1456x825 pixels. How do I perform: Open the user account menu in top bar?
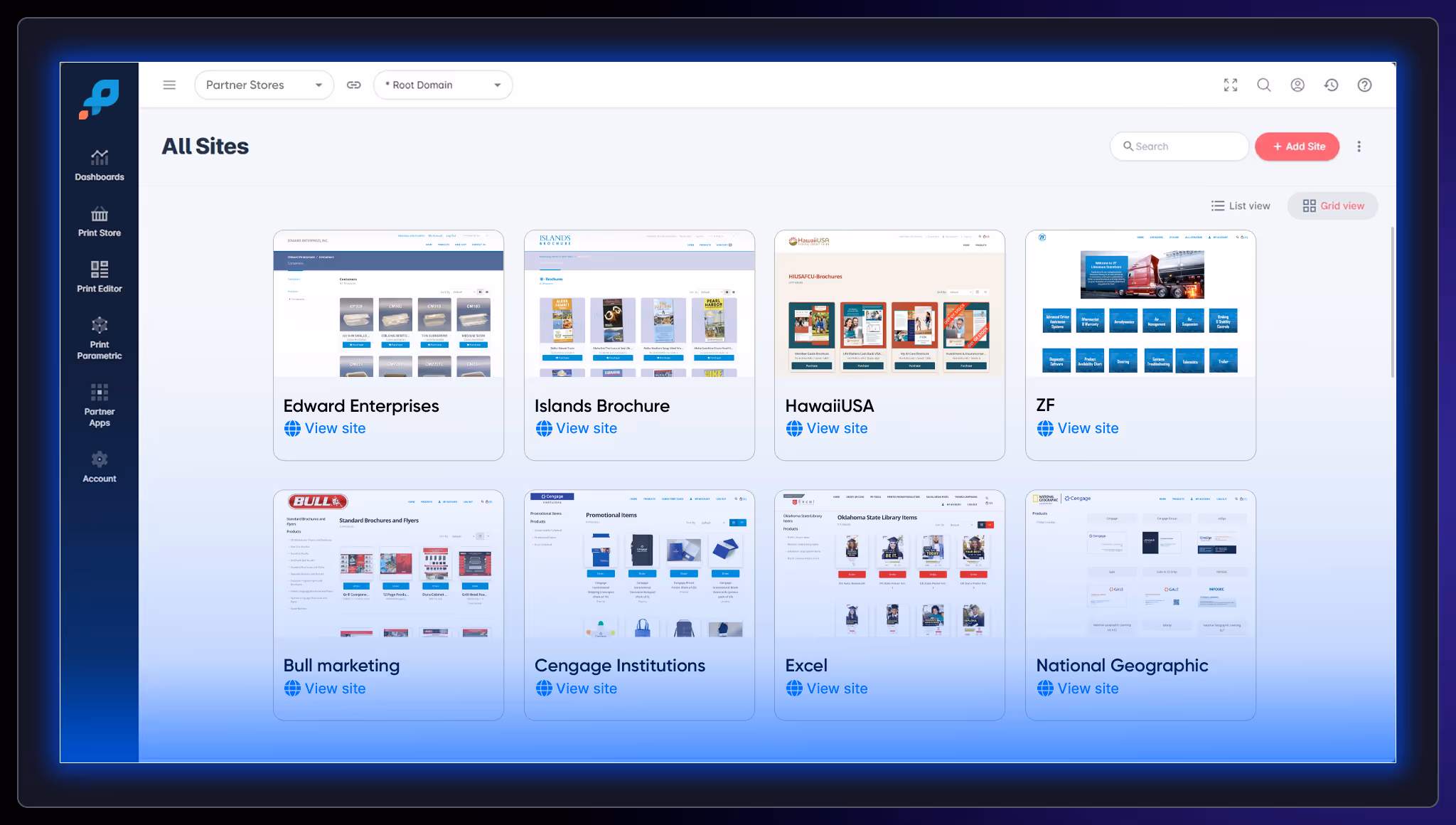[1297, 85]
